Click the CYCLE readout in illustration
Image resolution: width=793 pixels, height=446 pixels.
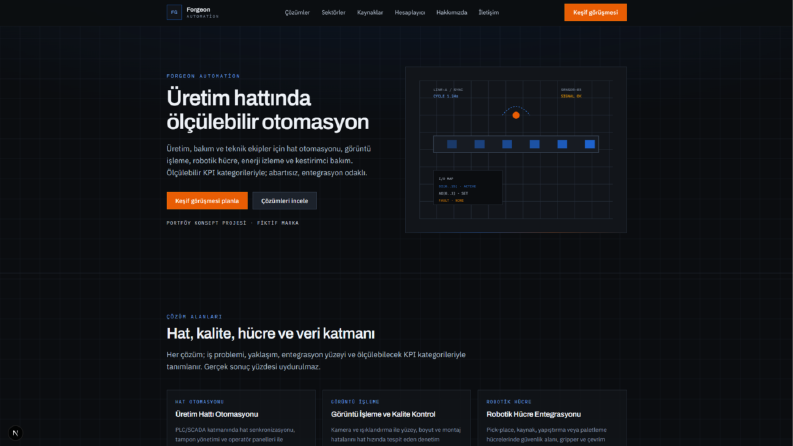(446, 96)
